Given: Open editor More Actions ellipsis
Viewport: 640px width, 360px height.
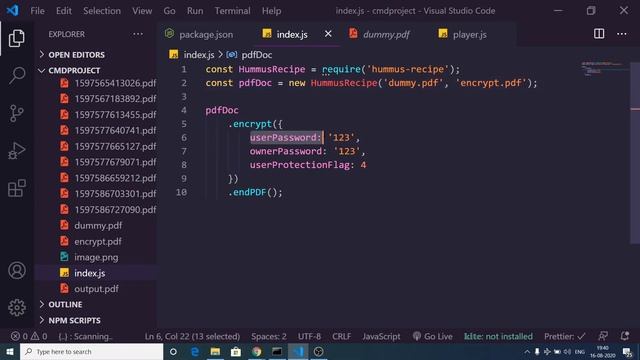Looking at the screenshot, I should [x=622, y=34].
